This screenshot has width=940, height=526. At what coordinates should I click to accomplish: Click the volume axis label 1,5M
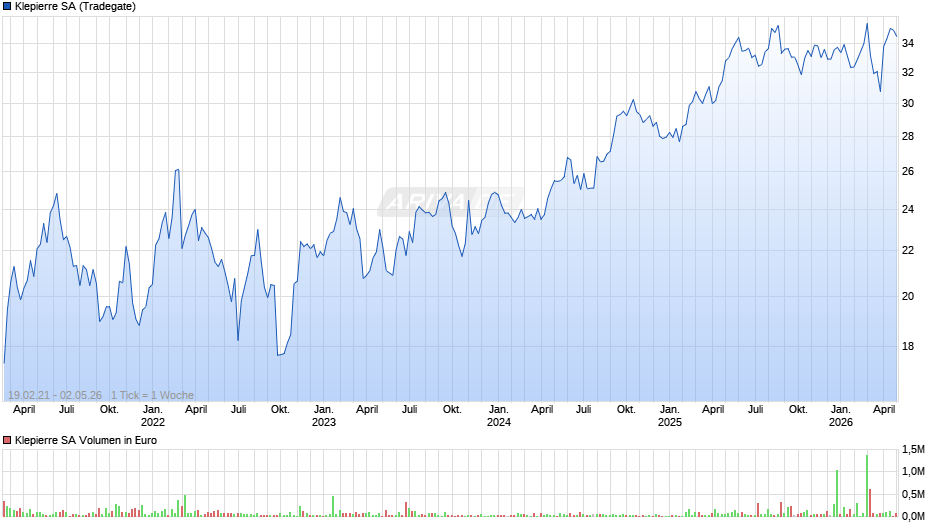913,449
